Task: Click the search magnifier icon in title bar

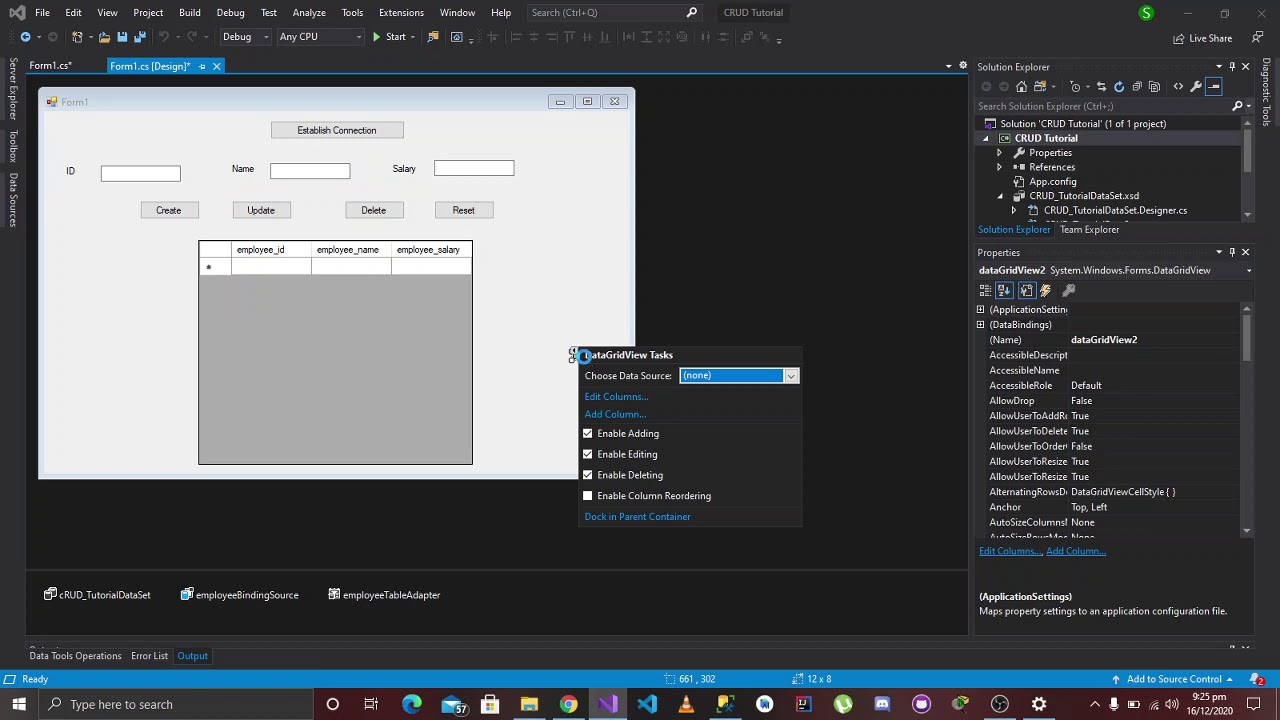Action: [691, 12]
